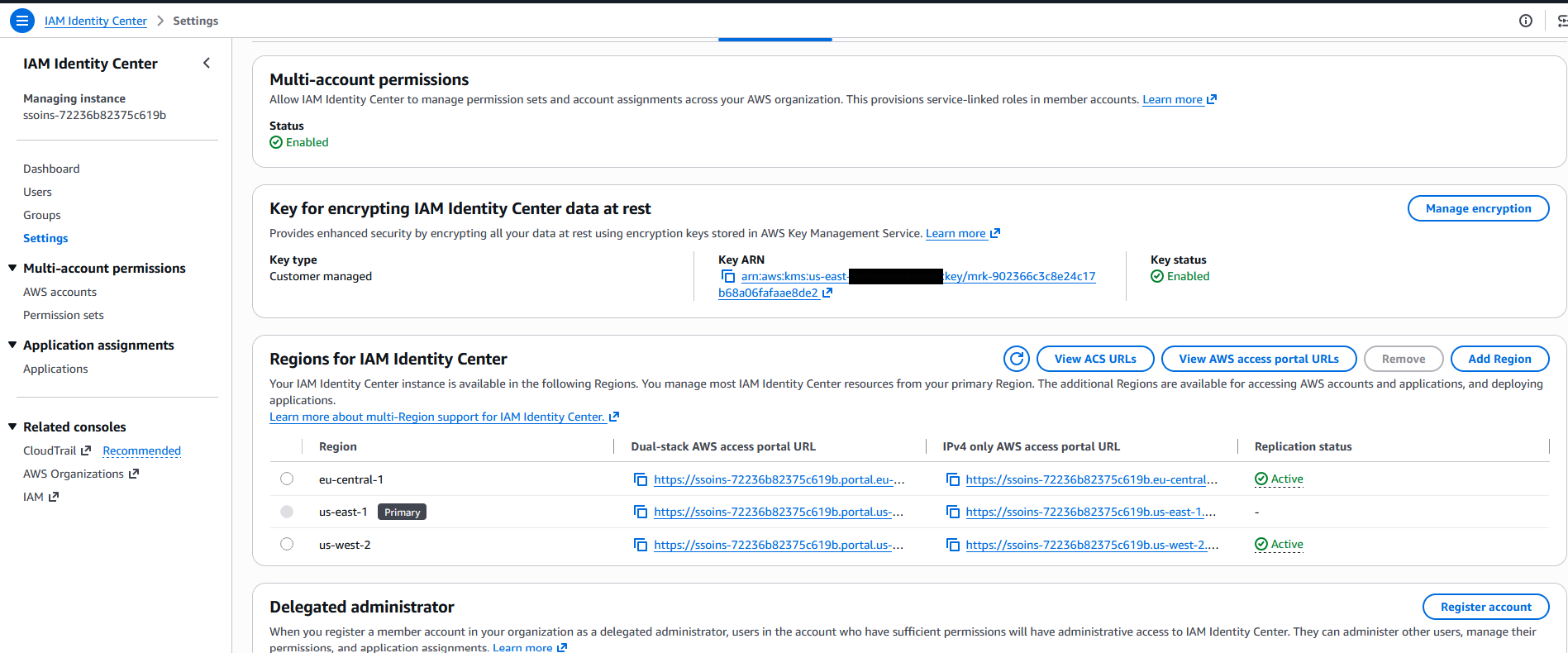This screenshot has height=653, width=1568.
Task: Open the CloudTrail related console link
Action: (57, 450)
